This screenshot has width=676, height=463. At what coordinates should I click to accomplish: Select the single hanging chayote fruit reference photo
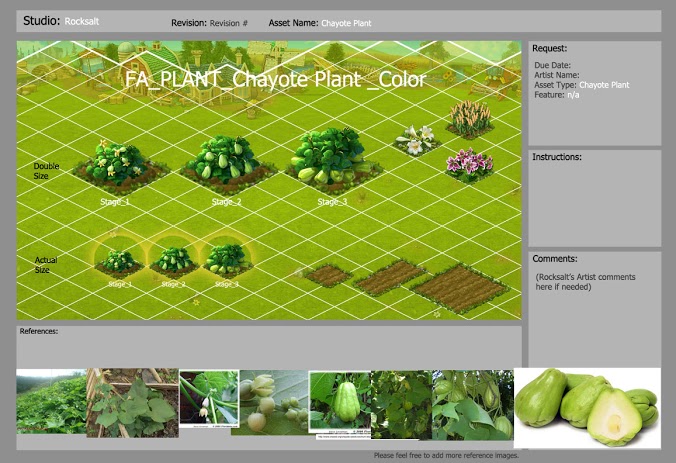coord(339,405)
